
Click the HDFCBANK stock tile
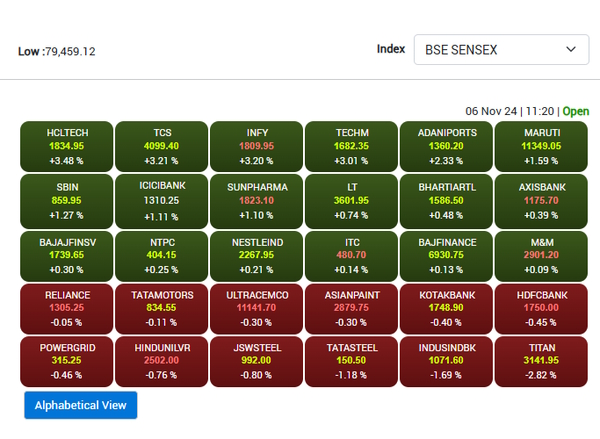[541, 309]
